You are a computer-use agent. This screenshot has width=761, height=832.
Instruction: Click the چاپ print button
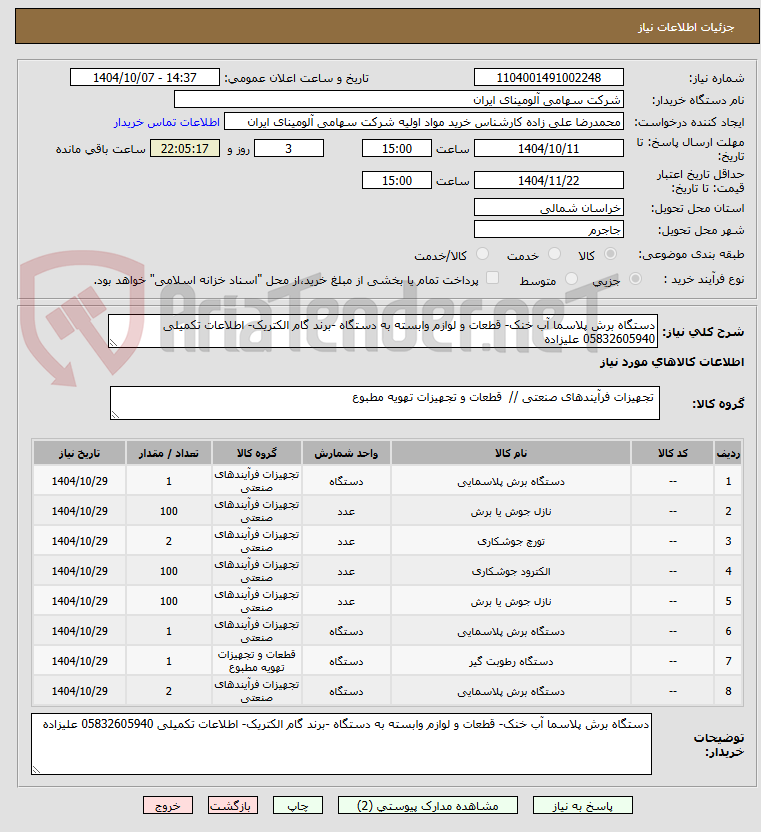click(x=298, y=805)
